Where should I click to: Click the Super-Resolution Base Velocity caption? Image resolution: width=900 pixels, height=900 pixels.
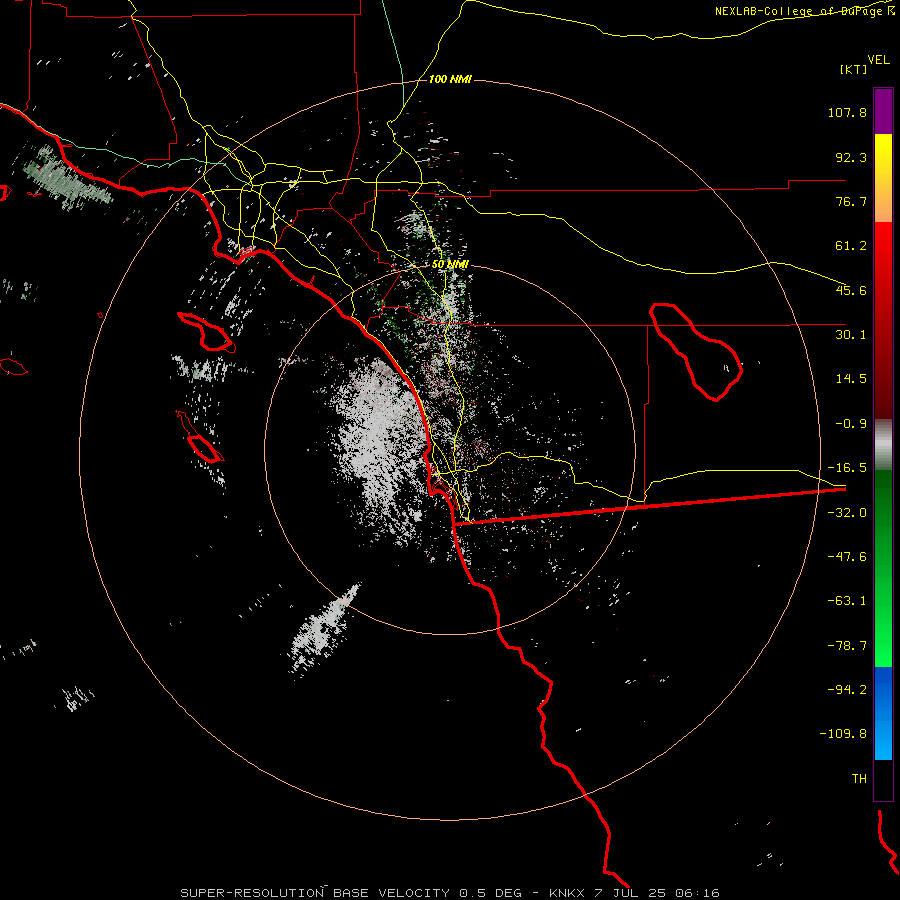click(x=449, y=893)
